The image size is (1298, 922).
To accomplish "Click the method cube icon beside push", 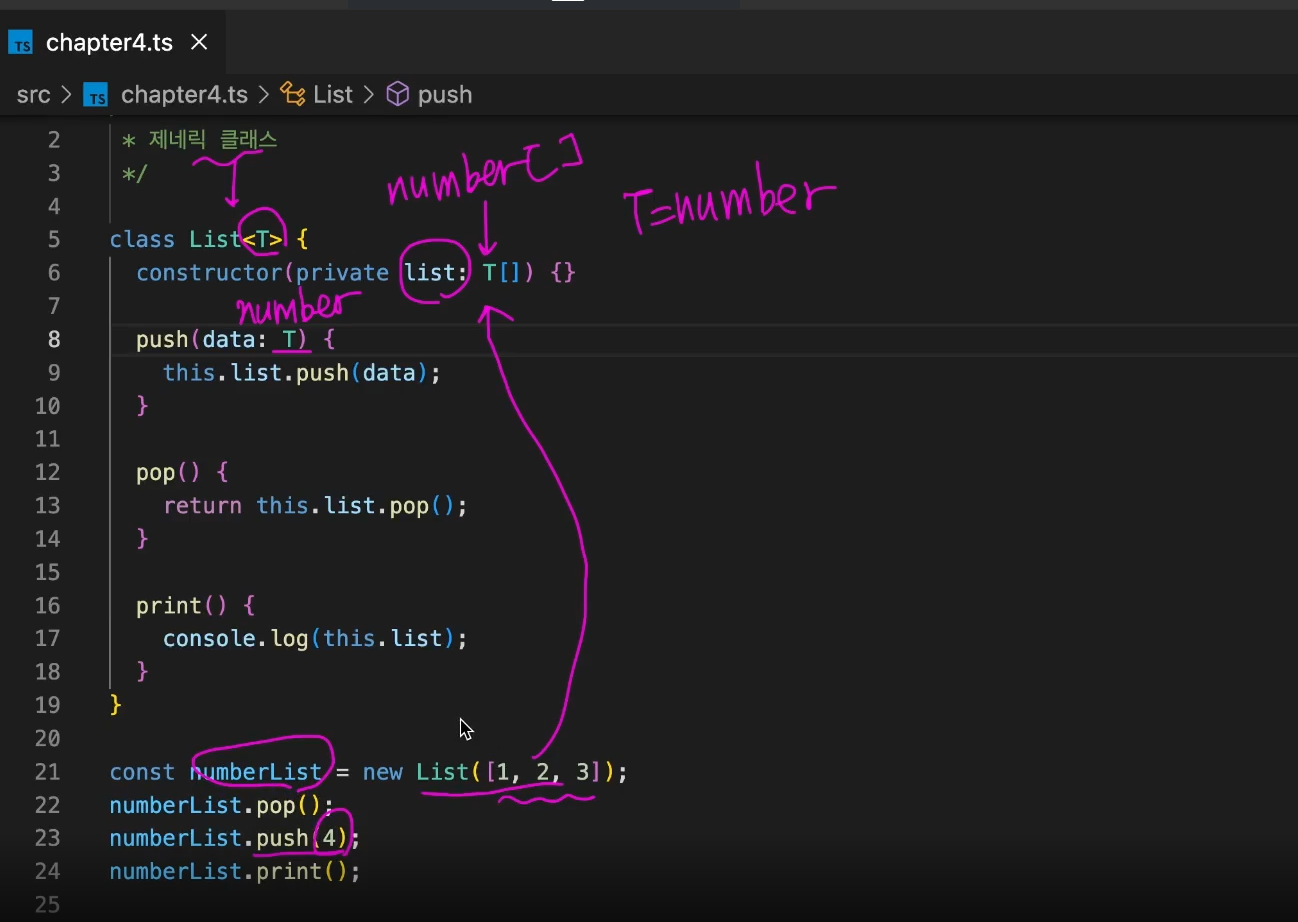I will (x=398, y=95).
